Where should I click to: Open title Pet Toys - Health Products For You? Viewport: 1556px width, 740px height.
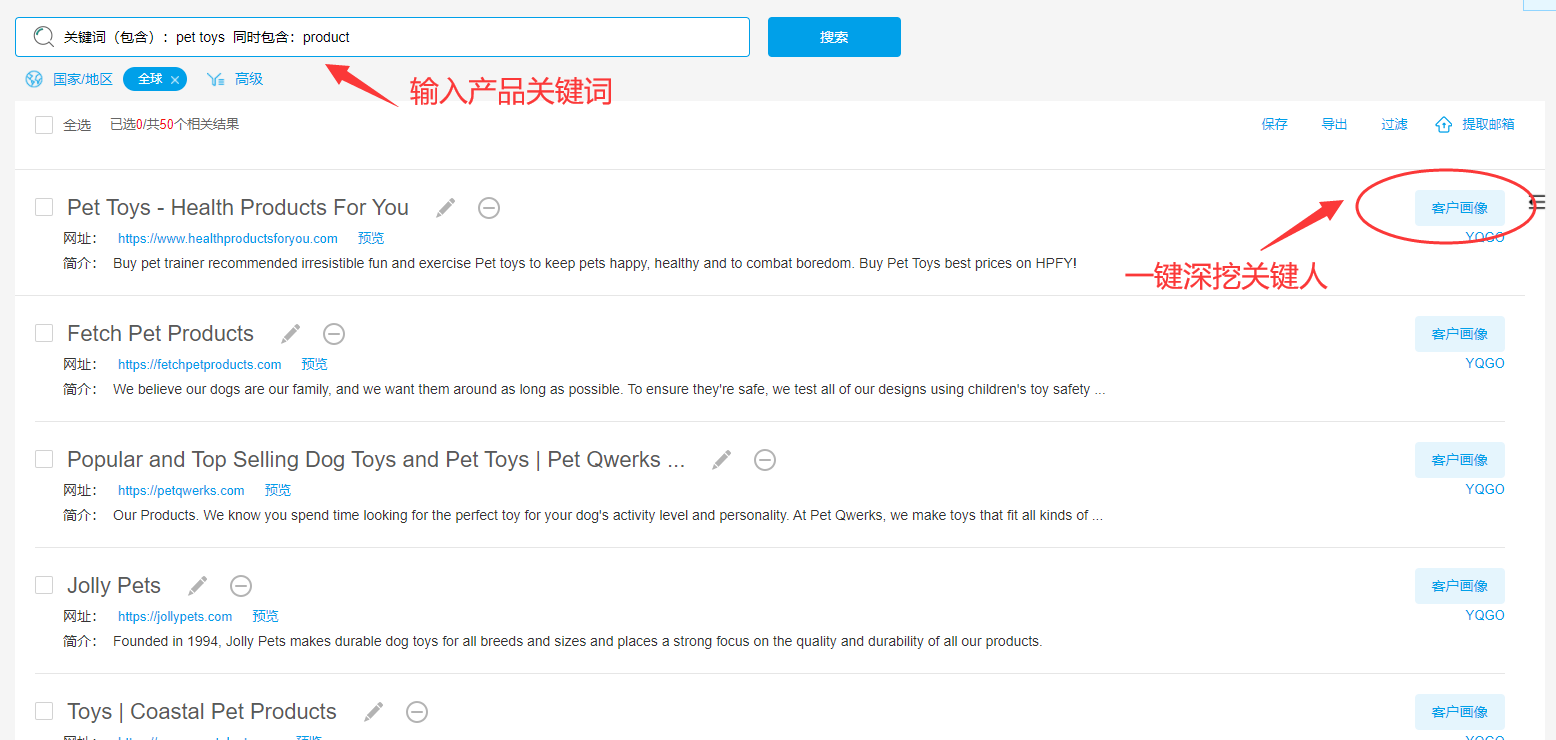point(238,207)
